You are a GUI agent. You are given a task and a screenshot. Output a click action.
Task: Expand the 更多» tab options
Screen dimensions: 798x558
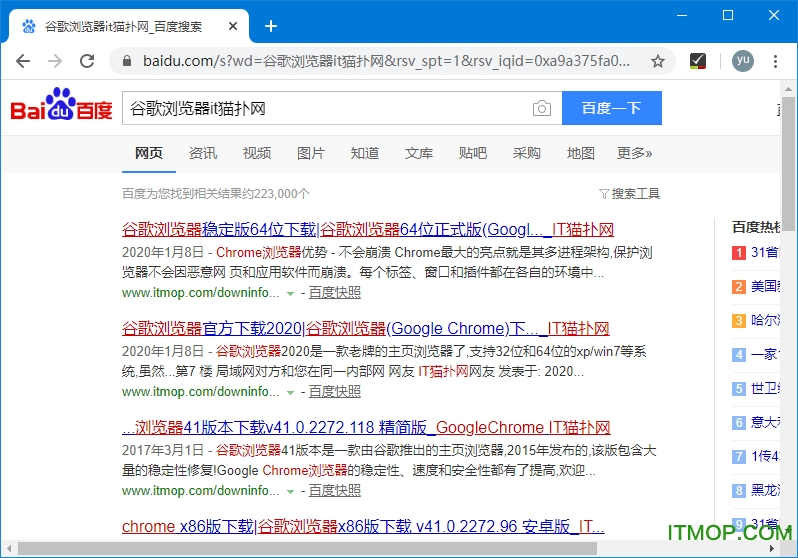[634, 153]
